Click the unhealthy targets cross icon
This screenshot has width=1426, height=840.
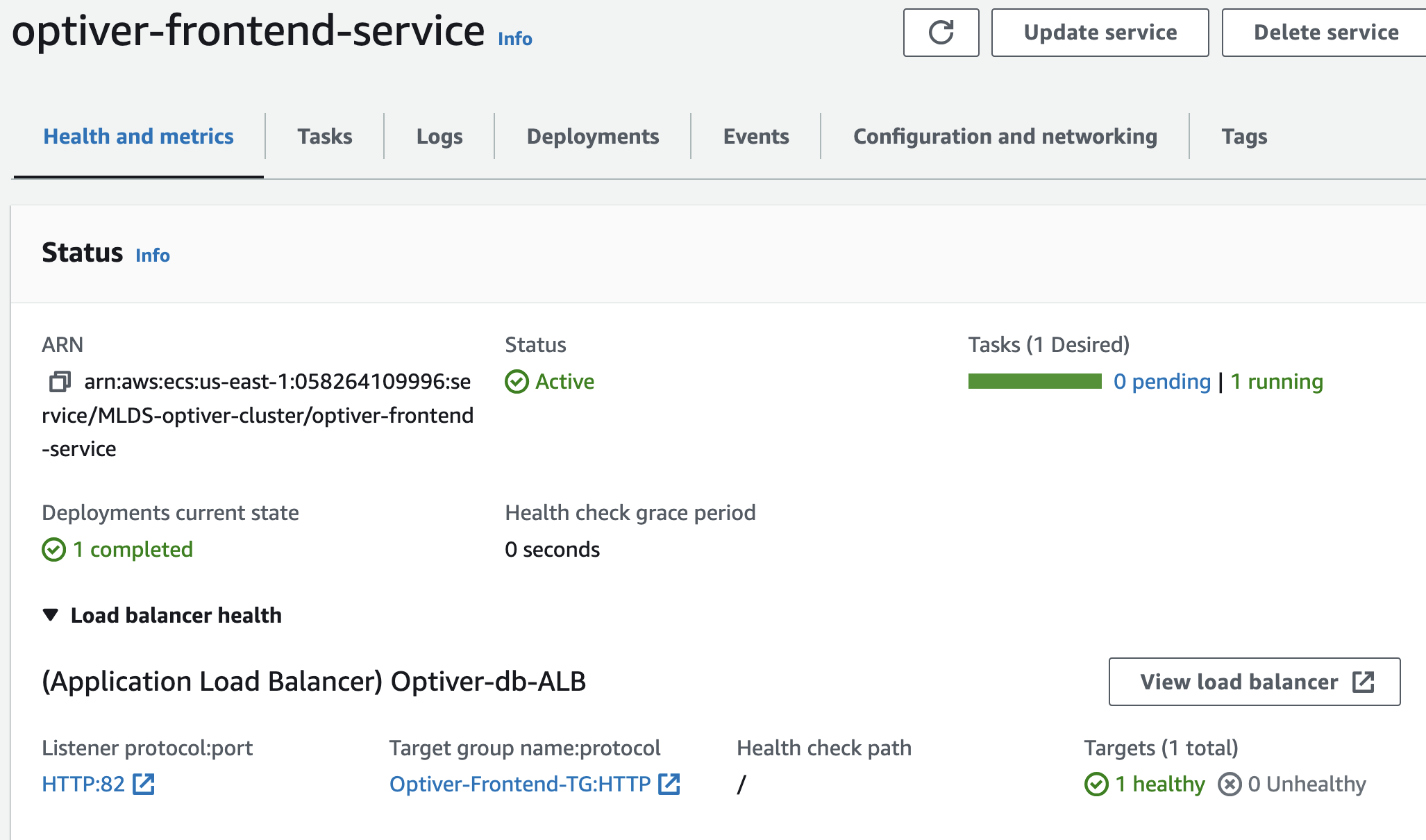1230,784
